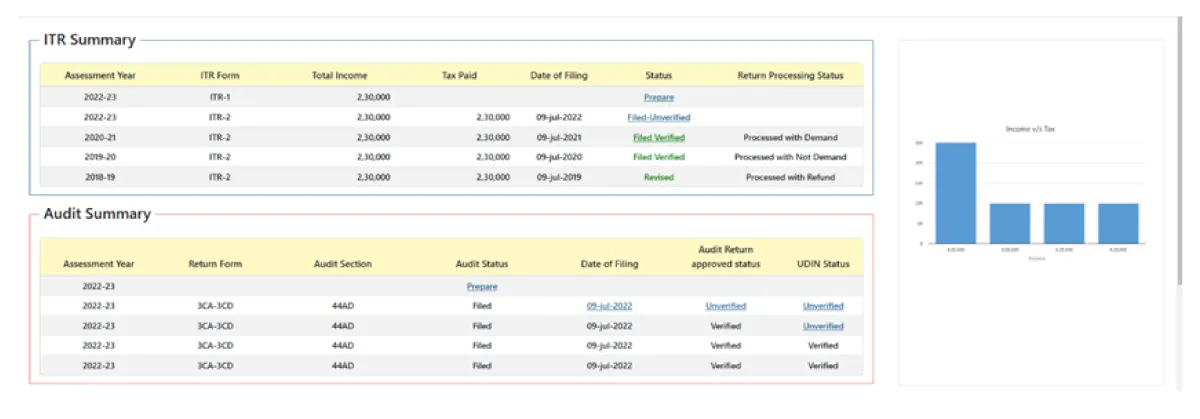Select the ITR-1 form cell
The image size is (1200, 419).
click(x=219, y=97)
